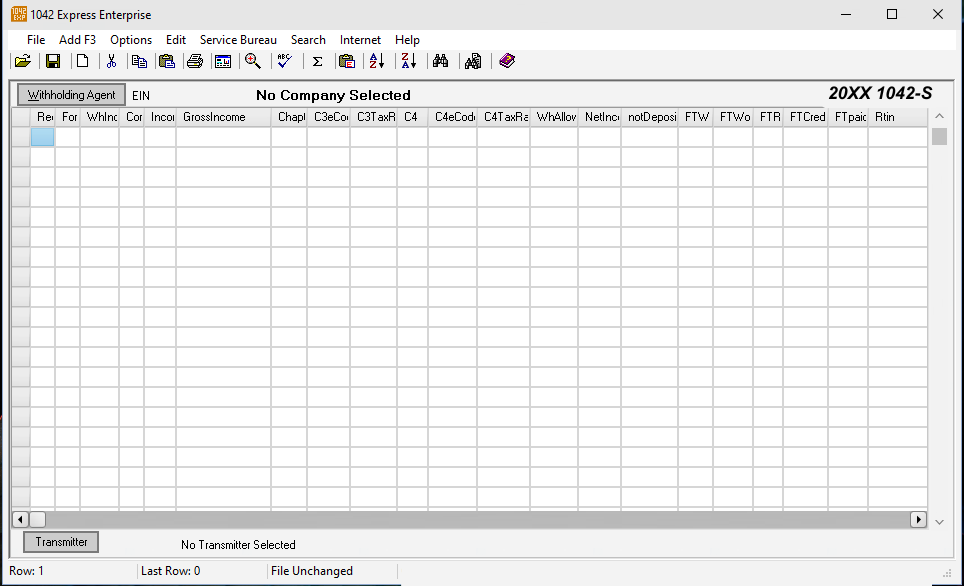The height and width of the screenshot is (586, 964).
Task: Create a new blank document
Action: click(83, 61)
